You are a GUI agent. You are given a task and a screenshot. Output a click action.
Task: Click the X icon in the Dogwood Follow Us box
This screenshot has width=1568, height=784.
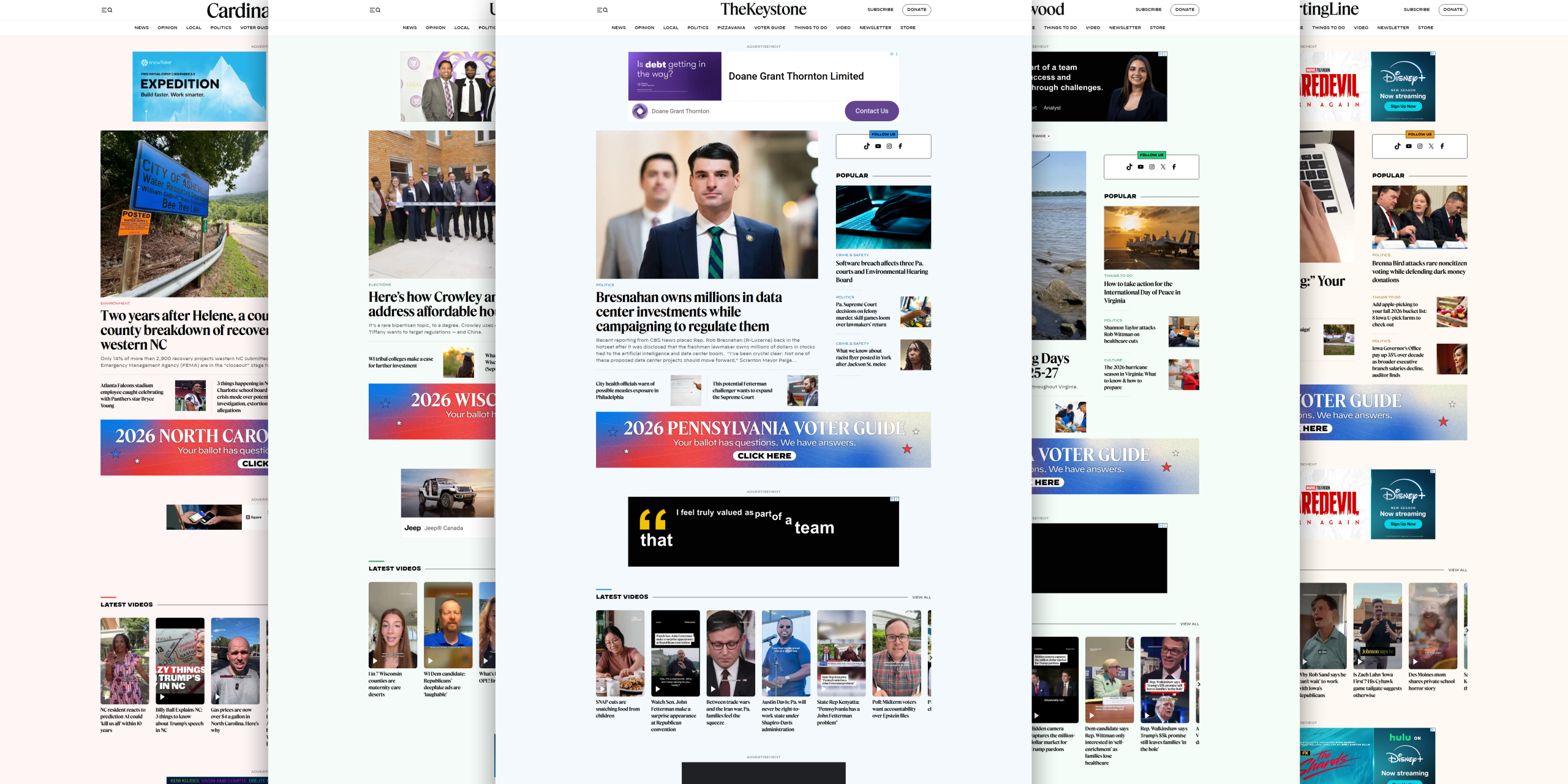coord(1163,167)
